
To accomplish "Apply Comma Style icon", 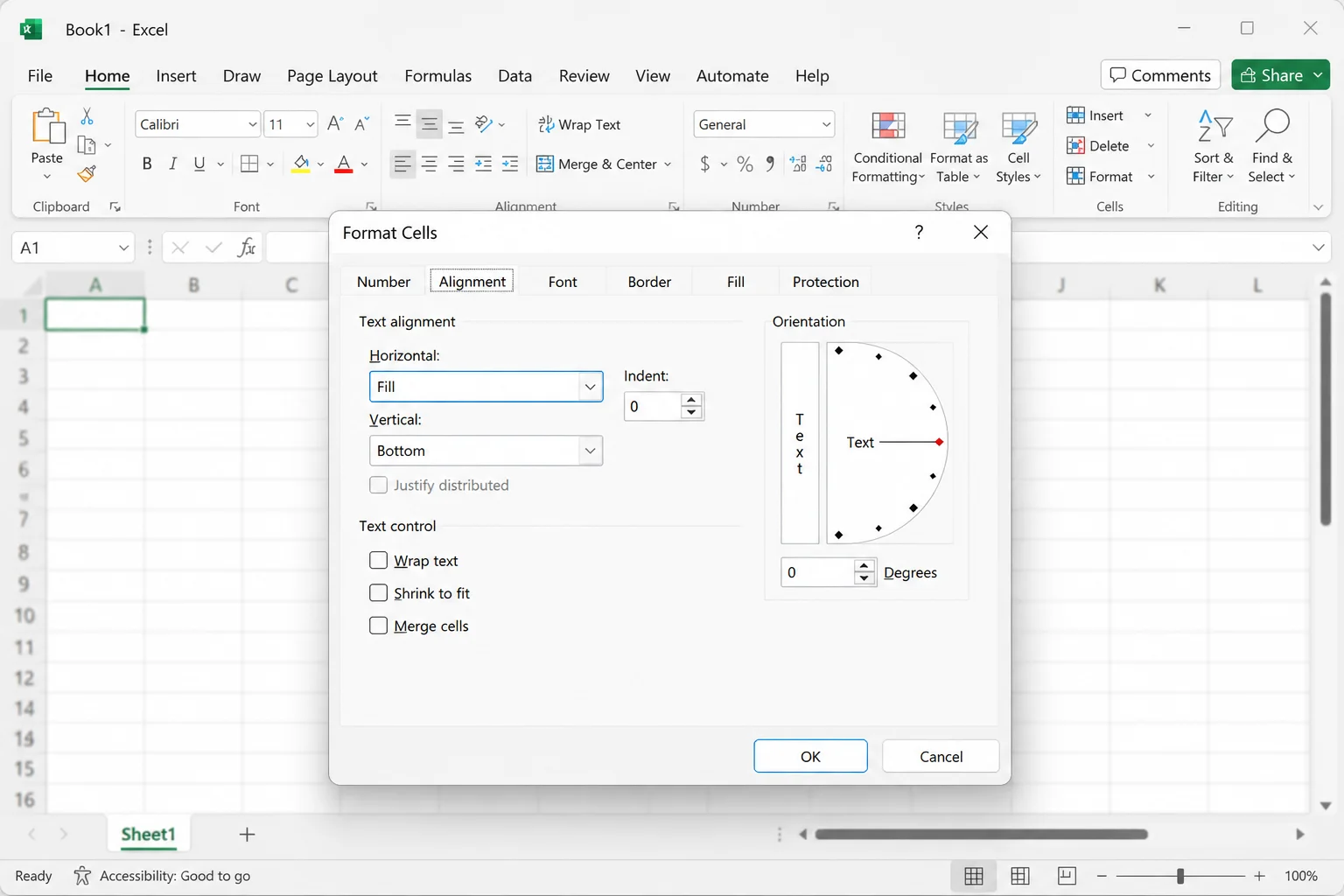I will click(x=770, y=164).
